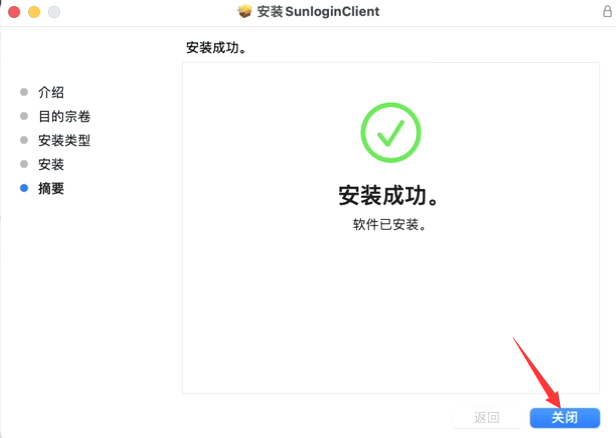
Task: Click the gray bullet beside 安装 step
Action: coord(24,164)
